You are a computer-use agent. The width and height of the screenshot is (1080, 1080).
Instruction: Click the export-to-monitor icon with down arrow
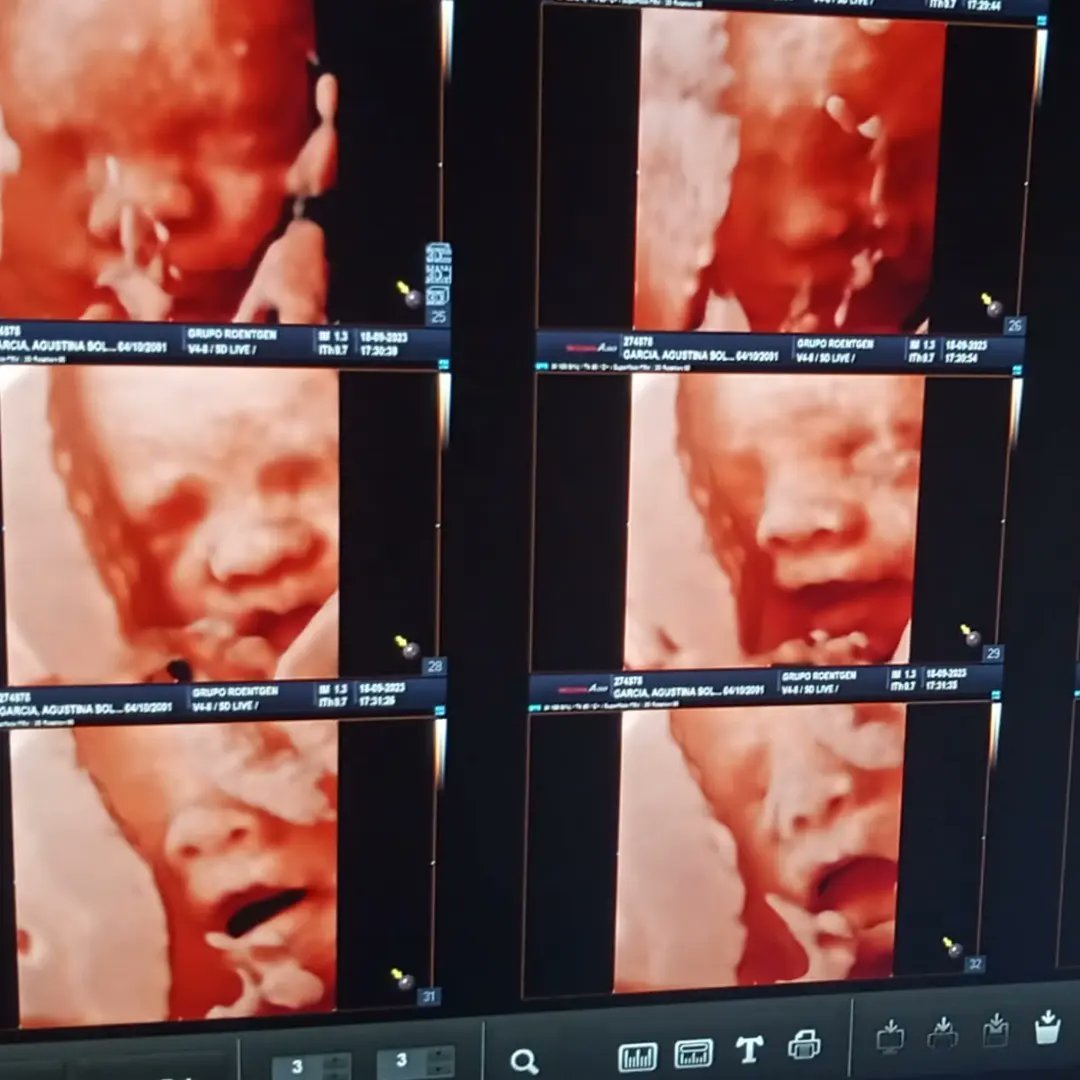pos(890,1035)
